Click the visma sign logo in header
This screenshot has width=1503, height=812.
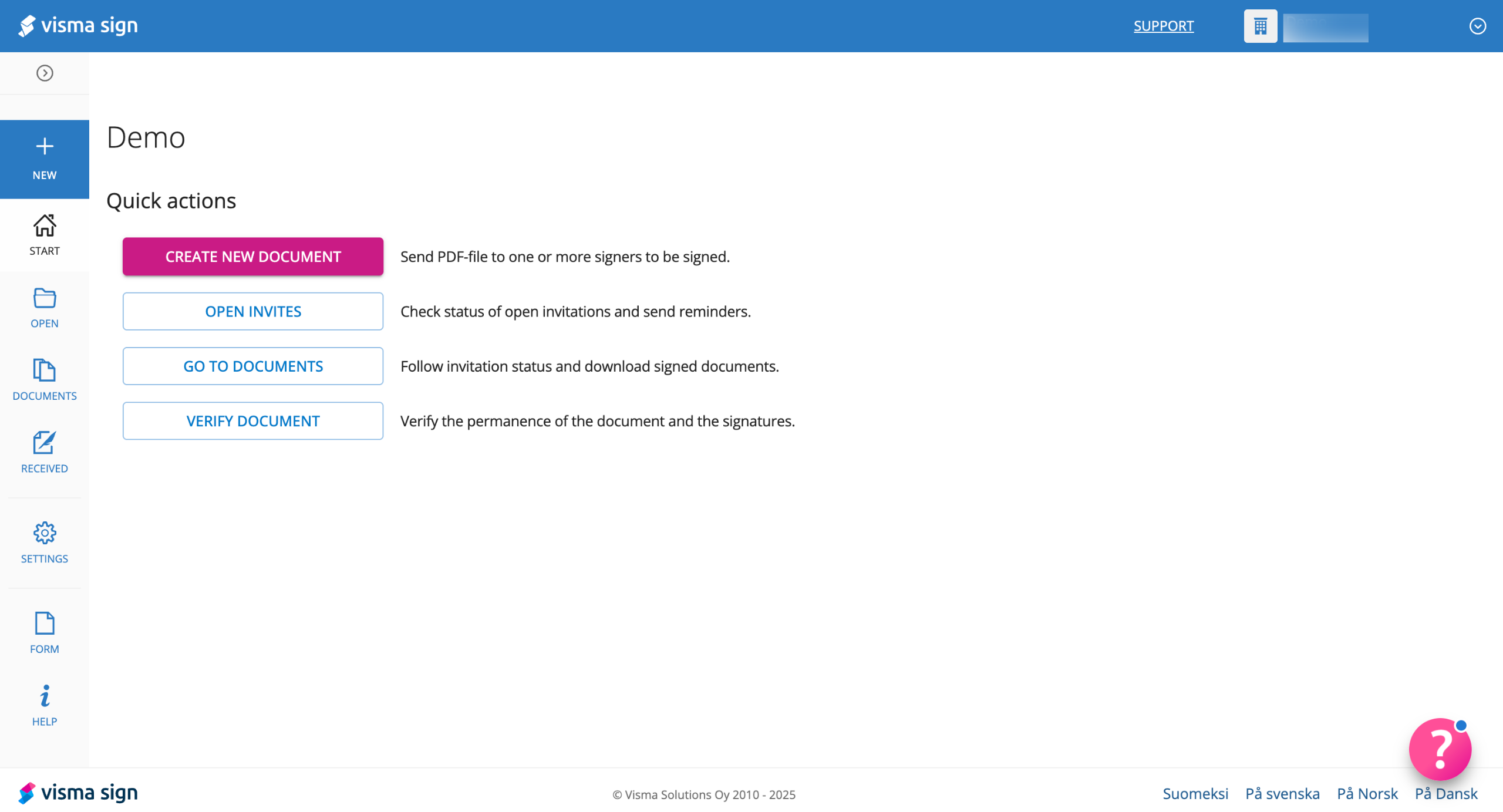pyautogui.click(x=78, y=26)
